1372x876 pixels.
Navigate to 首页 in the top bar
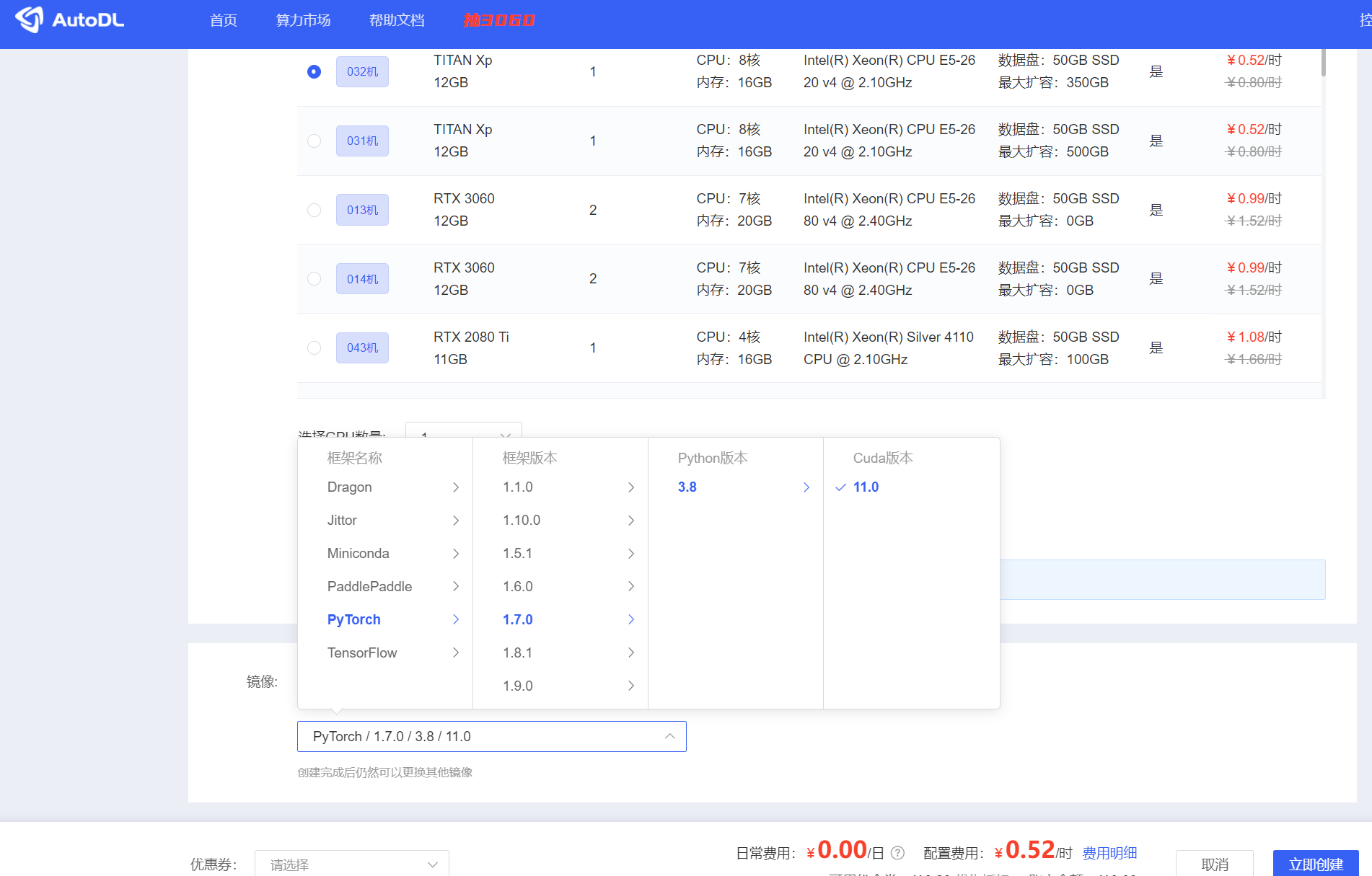point(222,19)
